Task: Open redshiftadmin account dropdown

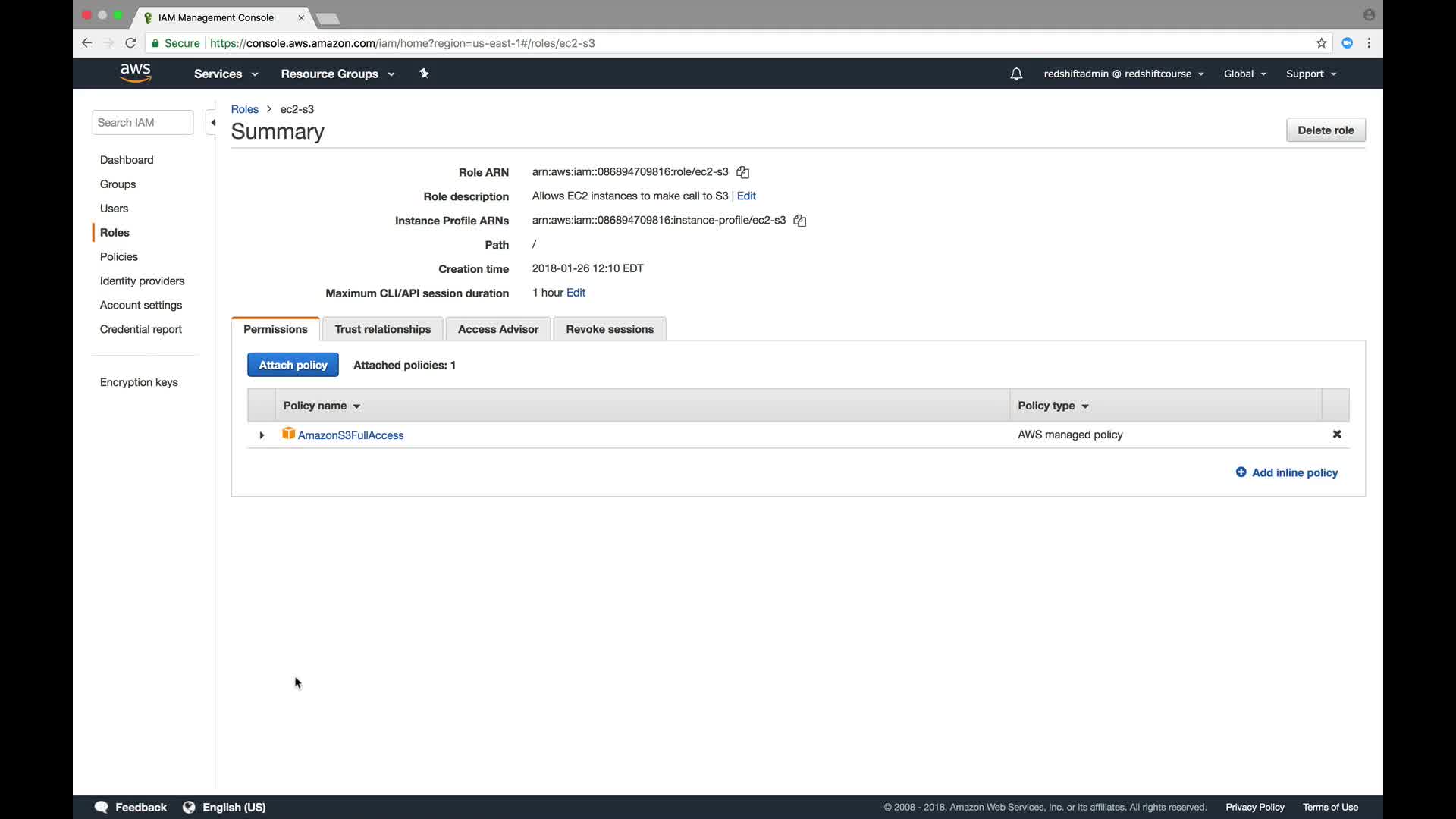Action: pos(1123,74)
